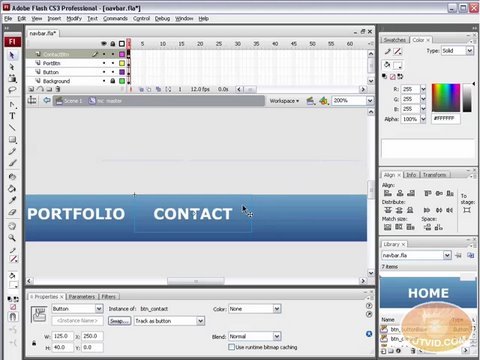Open the Modify menu

click(74, 19)
